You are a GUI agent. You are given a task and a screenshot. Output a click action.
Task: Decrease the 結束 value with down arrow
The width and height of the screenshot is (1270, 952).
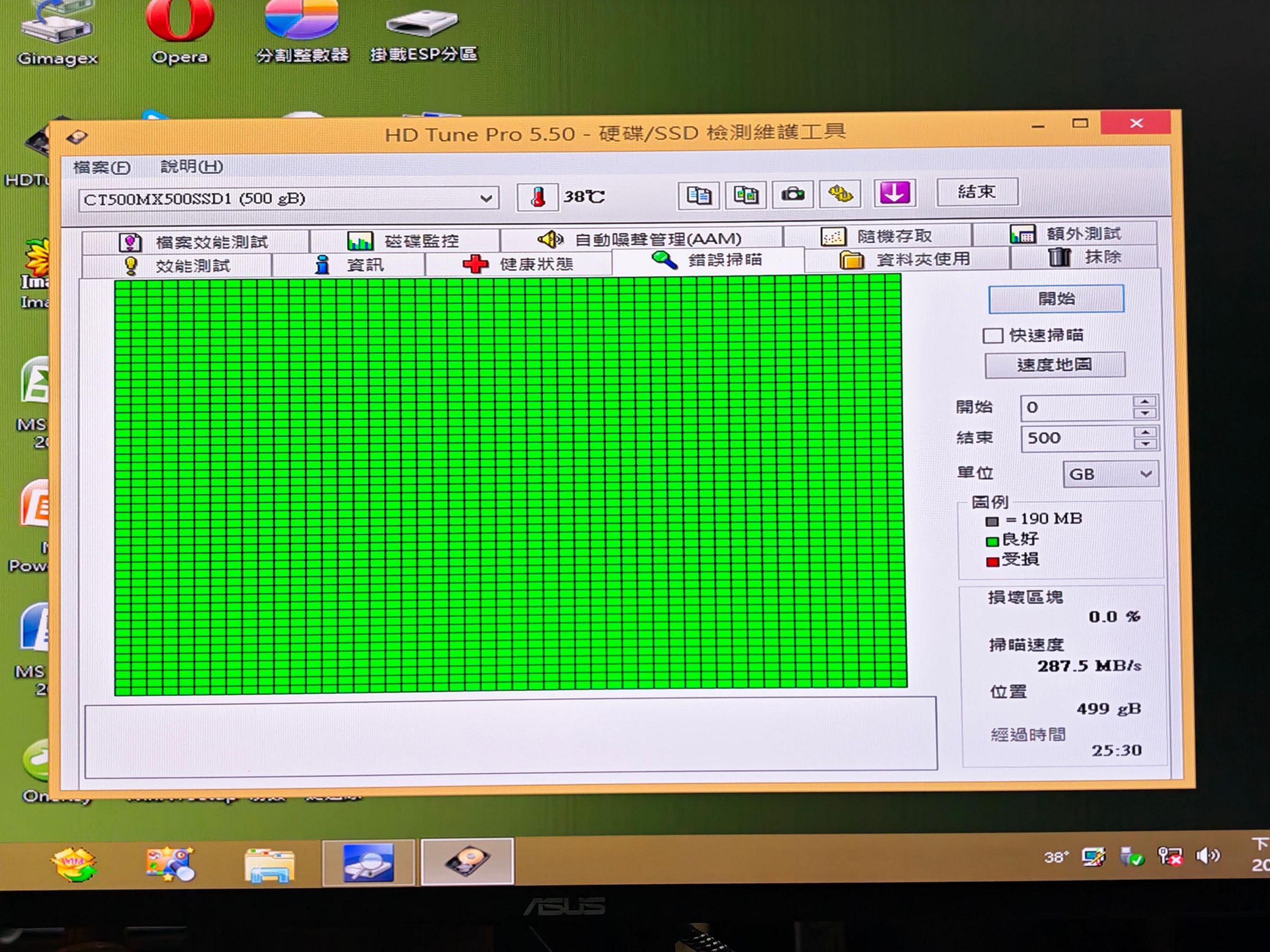point(1146,444)
